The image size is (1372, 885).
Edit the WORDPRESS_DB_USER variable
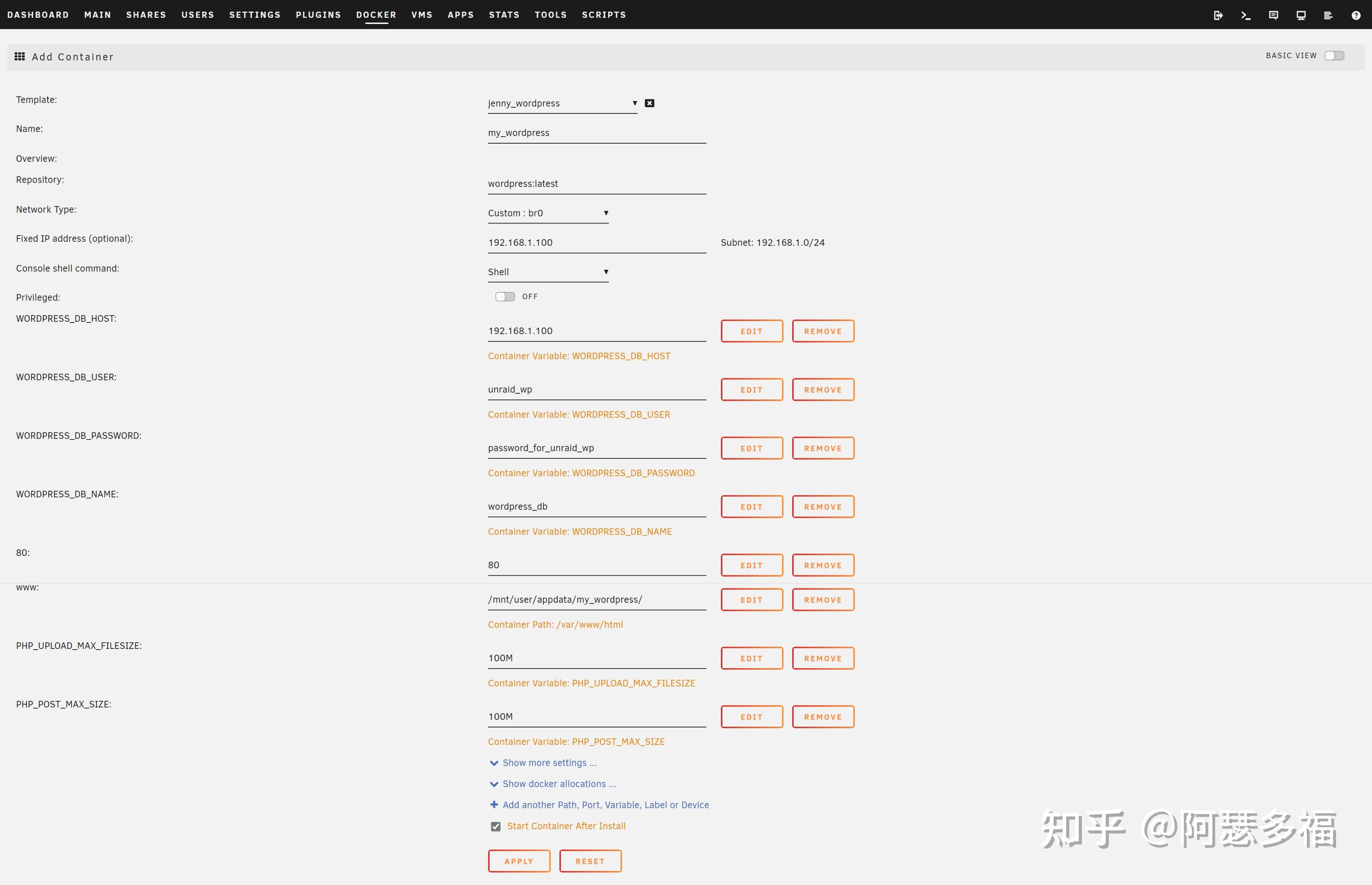[x=751, y=389]
